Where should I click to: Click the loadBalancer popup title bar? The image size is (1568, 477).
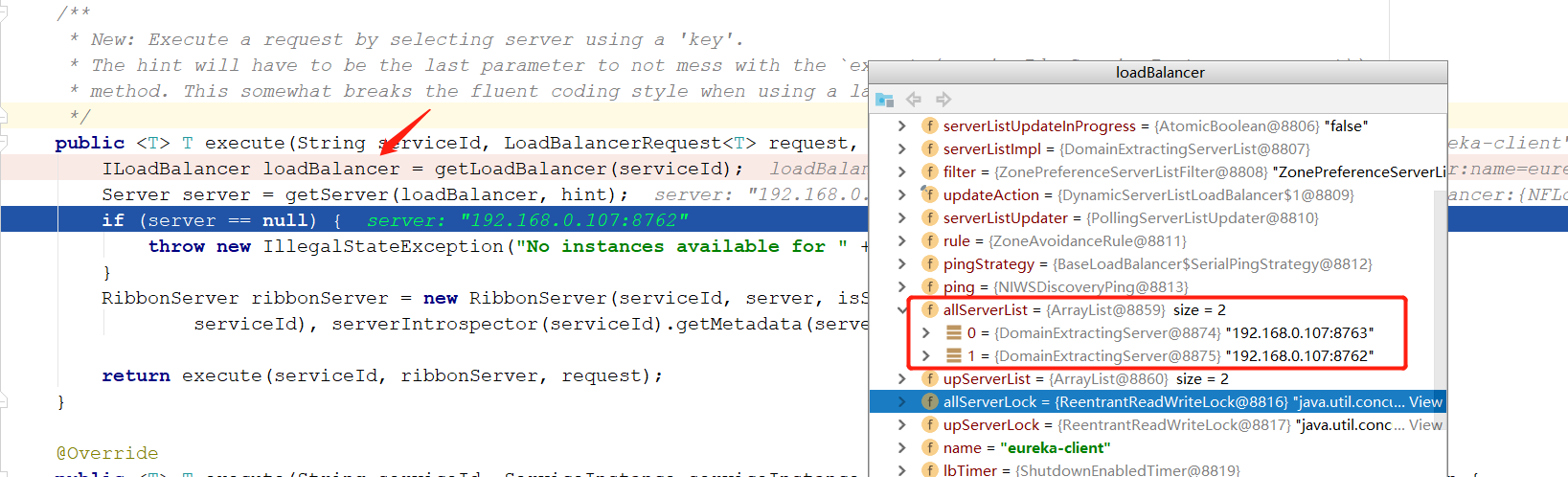coord(1159,73)
